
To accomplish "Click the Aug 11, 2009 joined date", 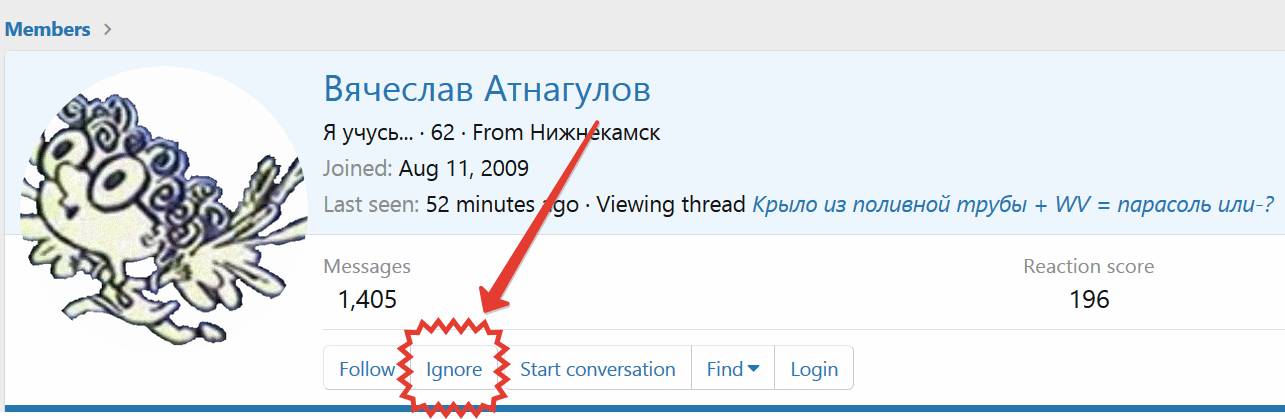I will coord(463,168).
